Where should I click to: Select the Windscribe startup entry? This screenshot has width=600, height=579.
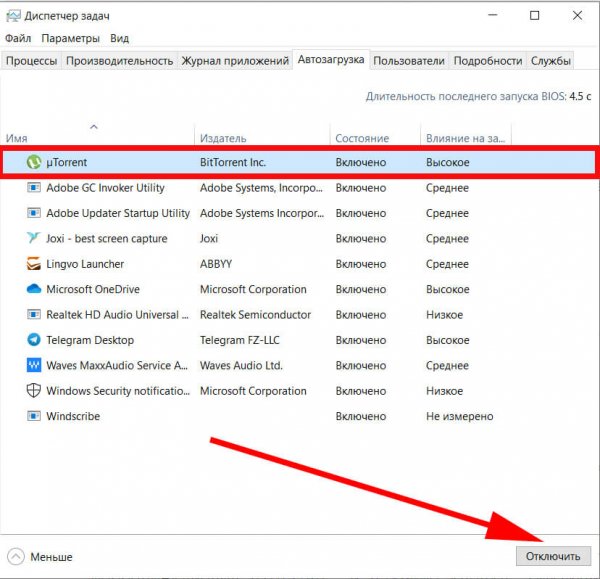tap(73, 416)
